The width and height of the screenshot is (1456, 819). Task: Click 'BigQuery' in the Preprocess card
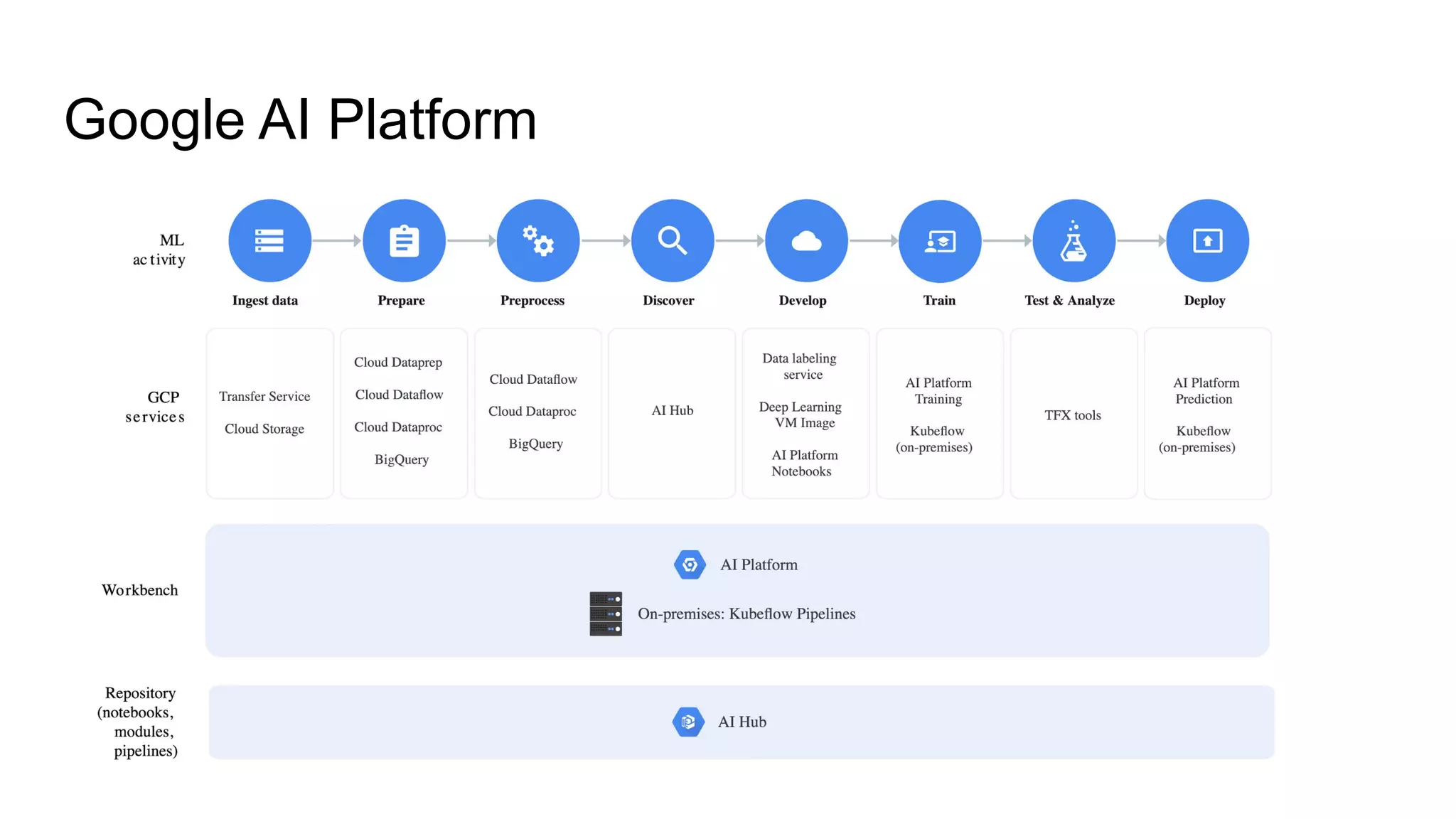point(536,444)
